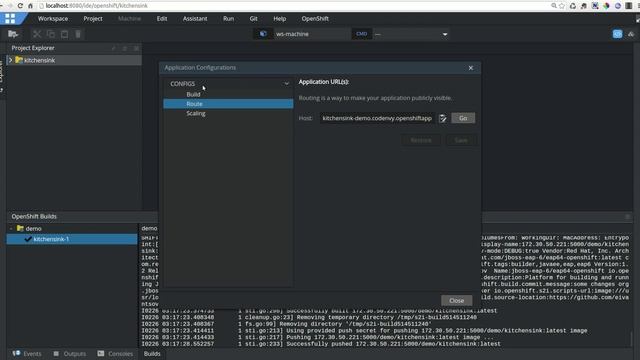Click the demo folder icon in OpenShift Builds
Image resolution: width=640 pixels, height=360 pixels.
point(20,229)
